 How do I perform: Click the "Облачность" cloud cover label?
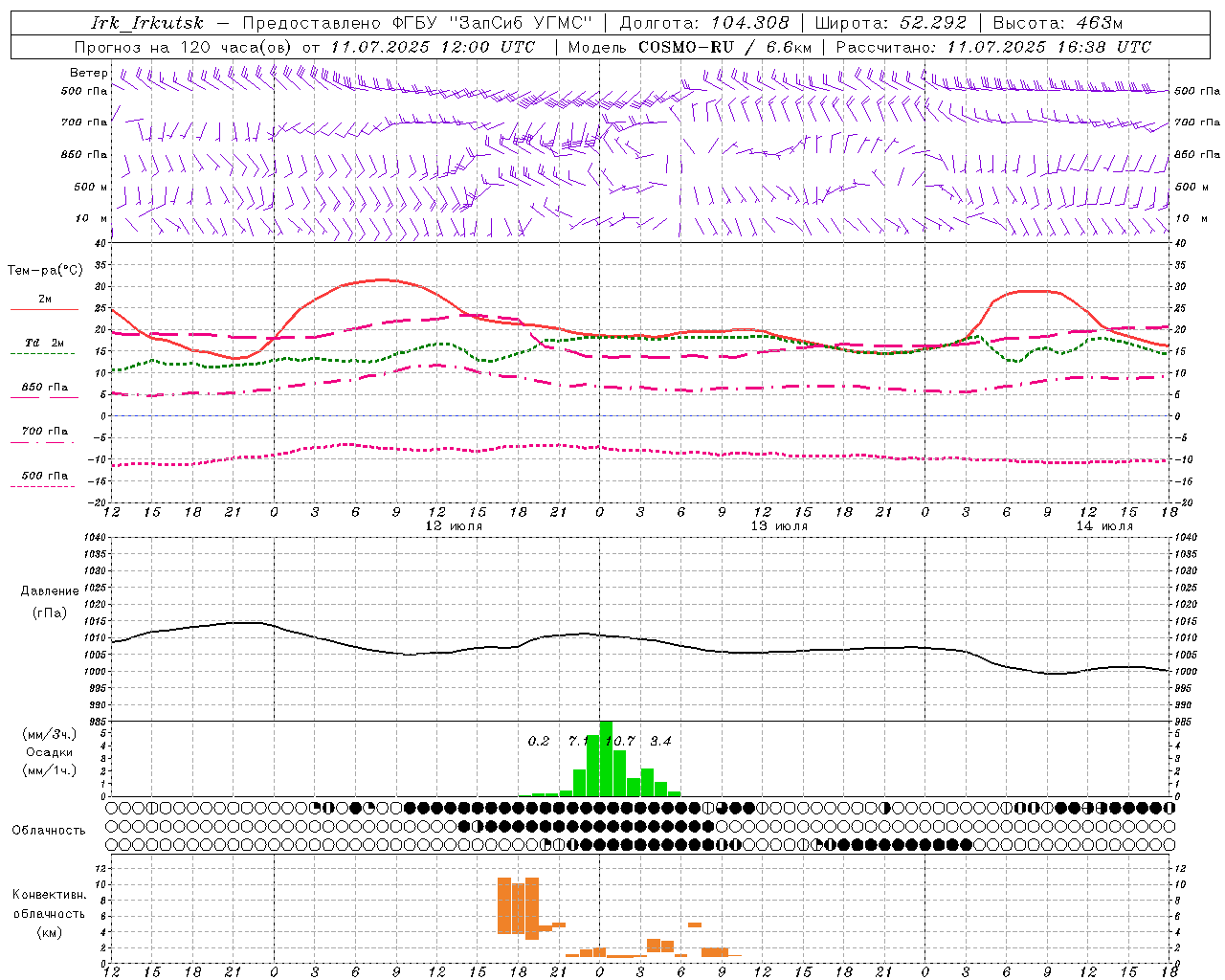click(49, 831)
